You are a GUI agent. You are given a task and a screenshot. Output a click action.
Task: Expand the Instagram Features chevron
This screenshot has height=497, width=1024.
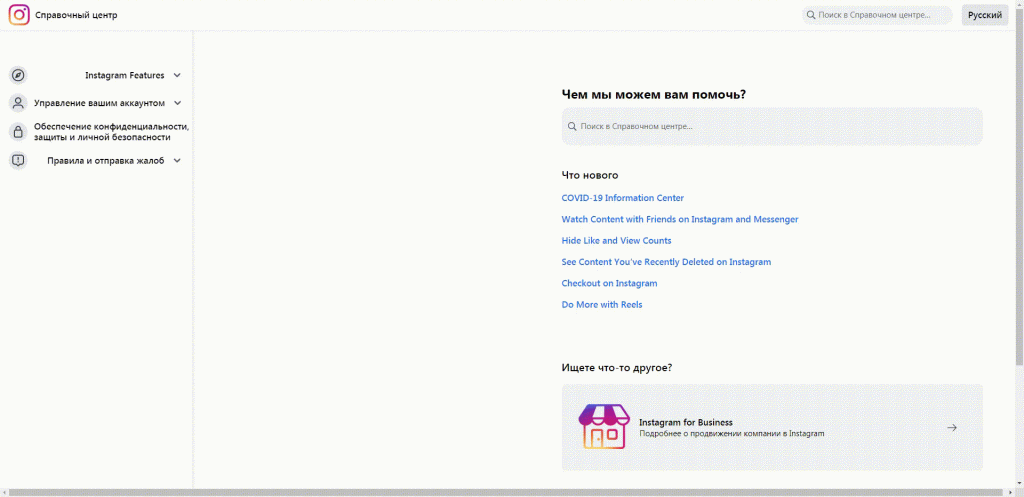pyautogui.click(x=177, y=75)
